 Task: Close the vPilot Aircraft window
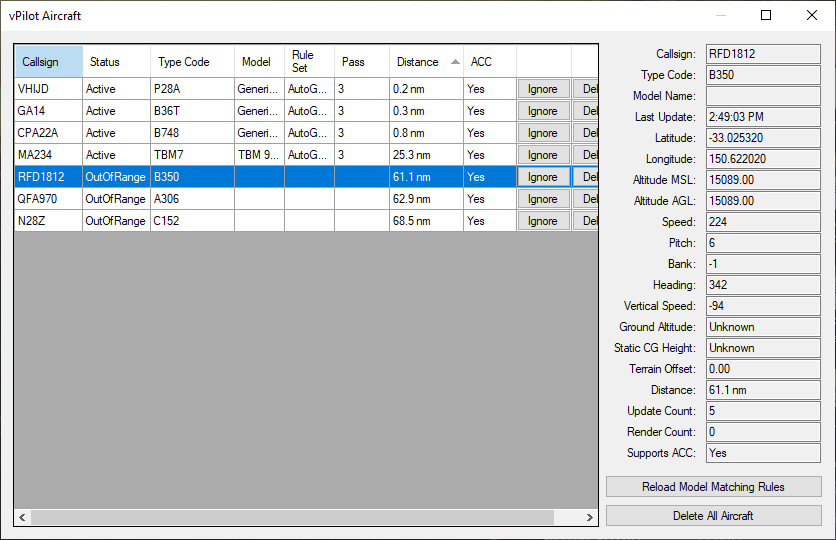pyautogui.click(x=812, y=15)
